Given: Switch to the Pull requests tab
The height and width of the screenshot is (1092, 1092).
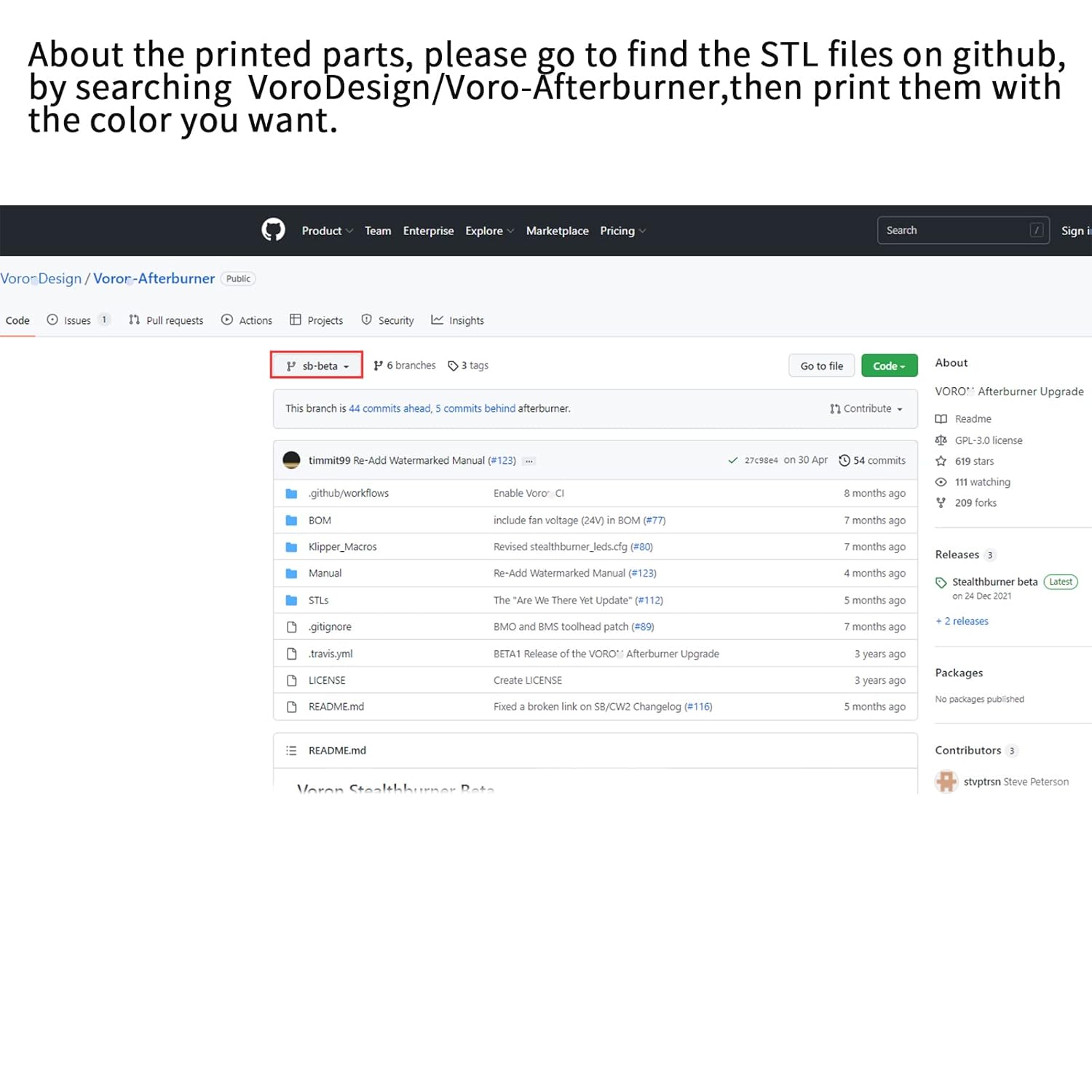Looking at the screenshot, I should coord(166,320).
